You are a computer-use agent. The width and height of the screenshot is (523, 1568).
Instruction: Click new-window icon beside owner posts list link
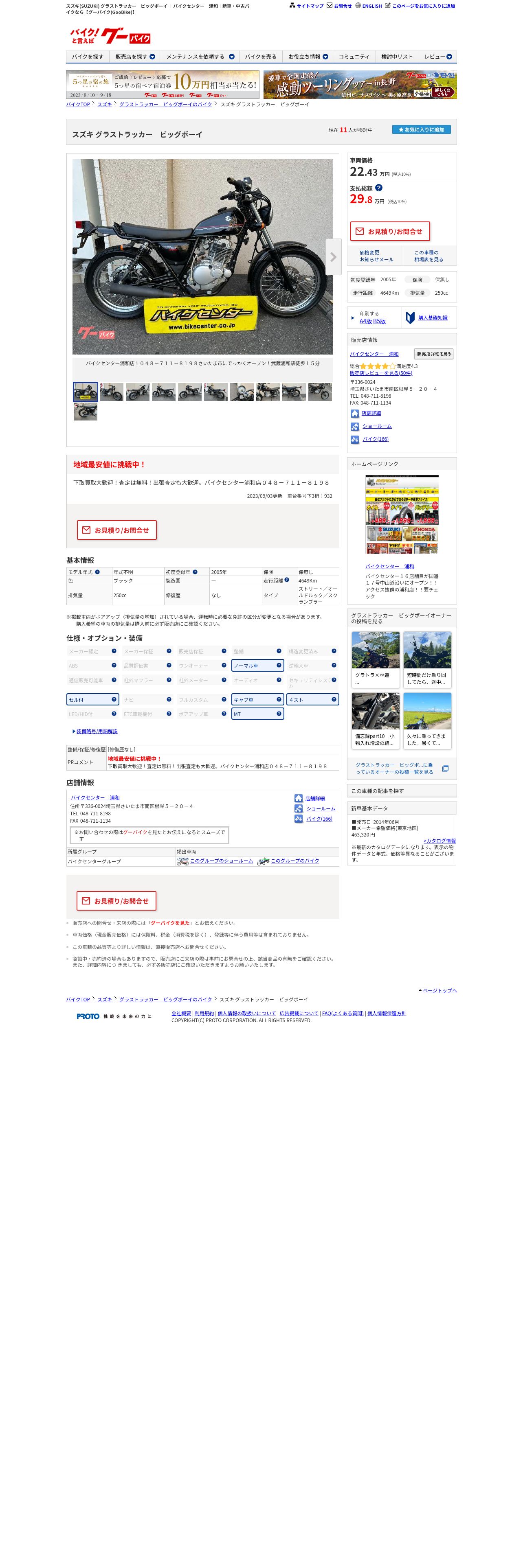click(x=445, y=768)
